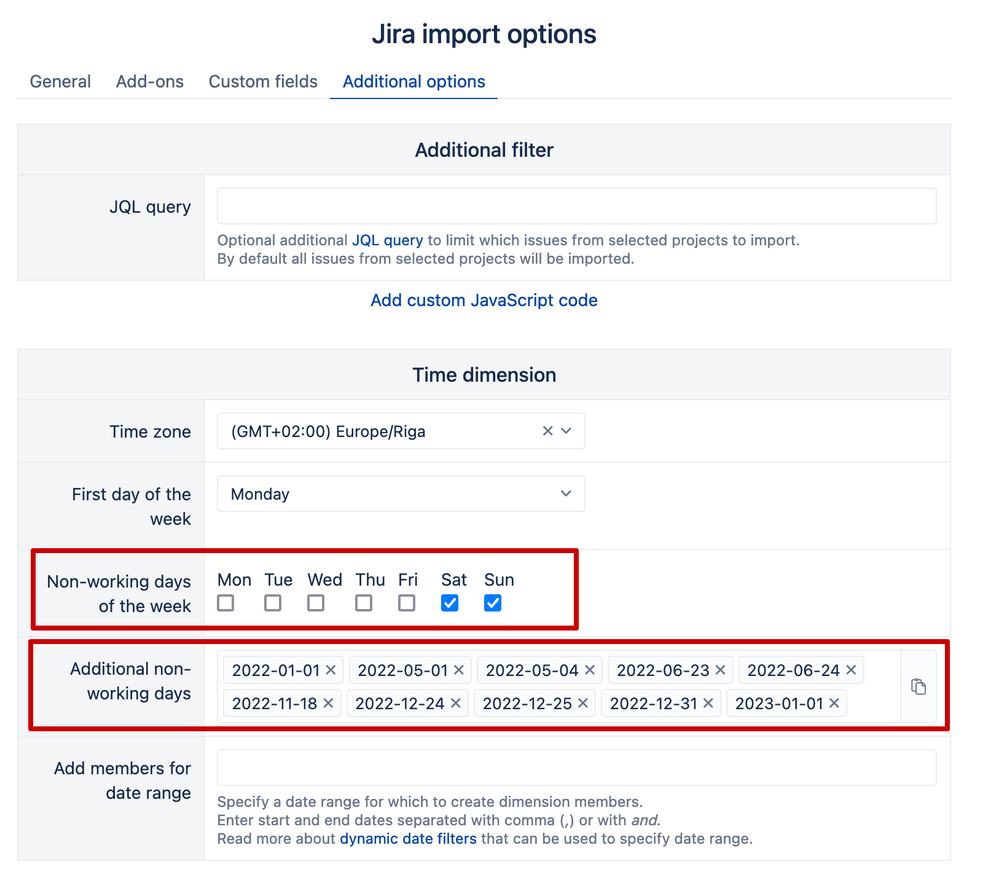Screen dimensions: 999x874
Task: Check Tue as non-working day
Action: tap(273, 603)
